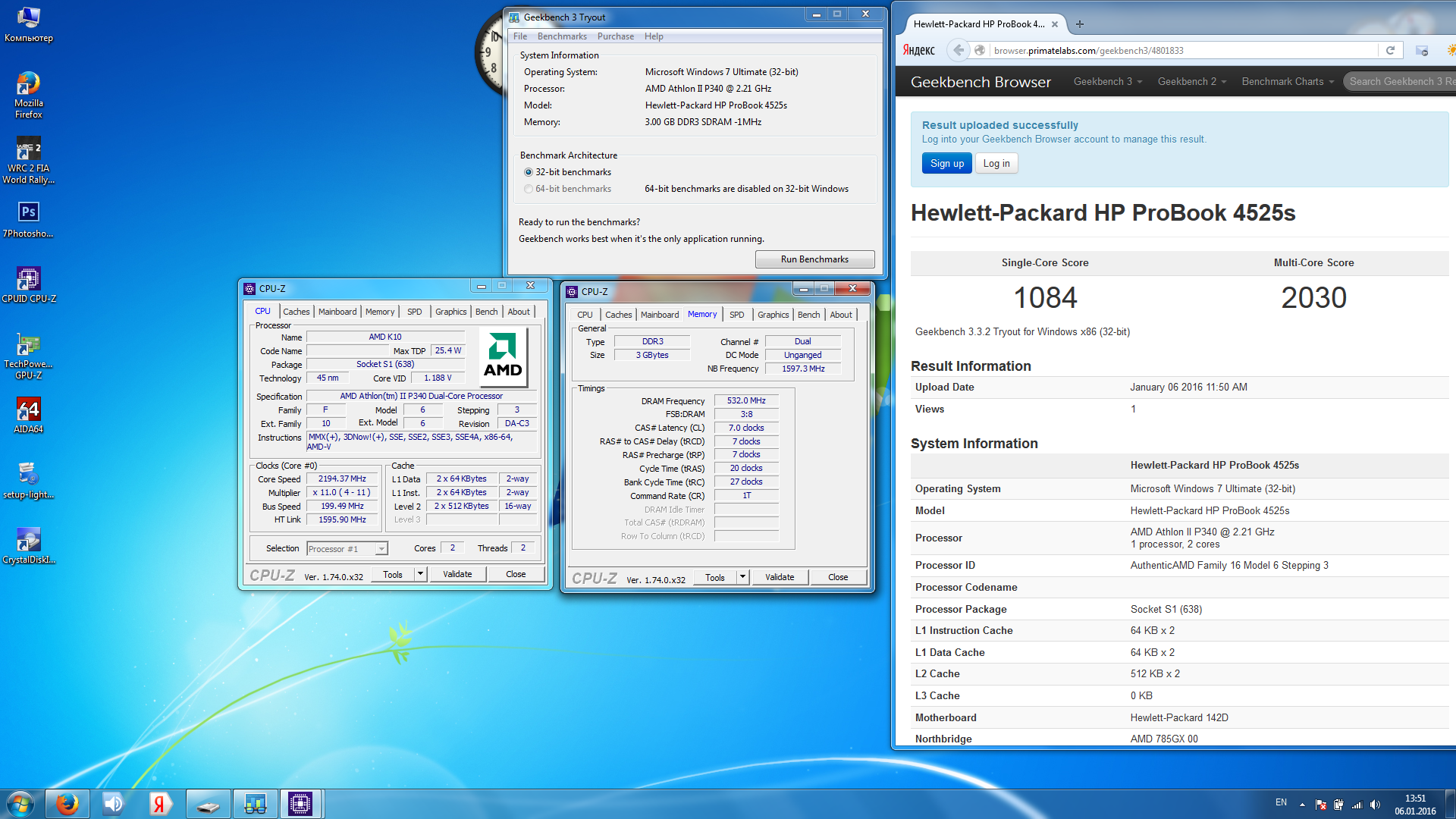Switch to Memory tab in left CPU-Z

pyautogui.click(x=380, y=312)
